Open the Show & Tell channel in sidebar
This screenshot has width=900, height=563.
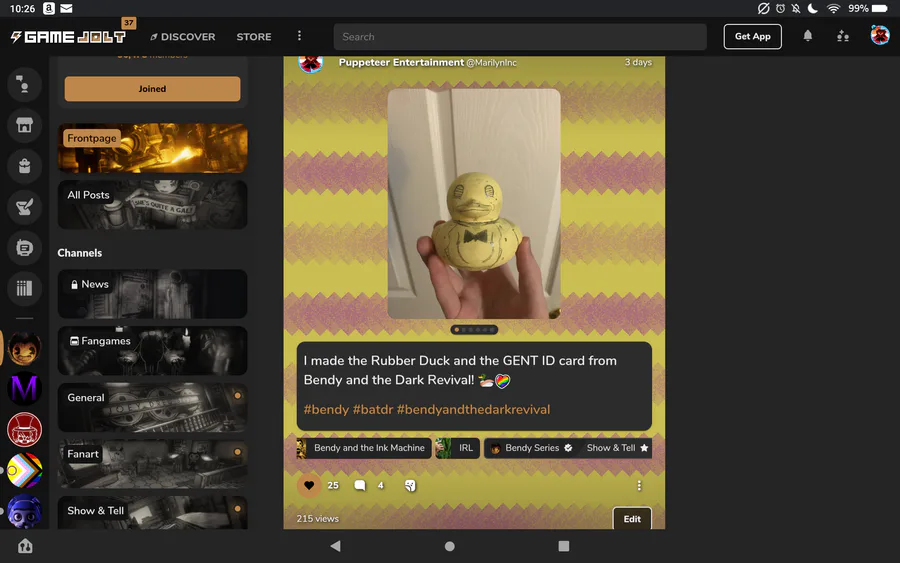(152, 512)
